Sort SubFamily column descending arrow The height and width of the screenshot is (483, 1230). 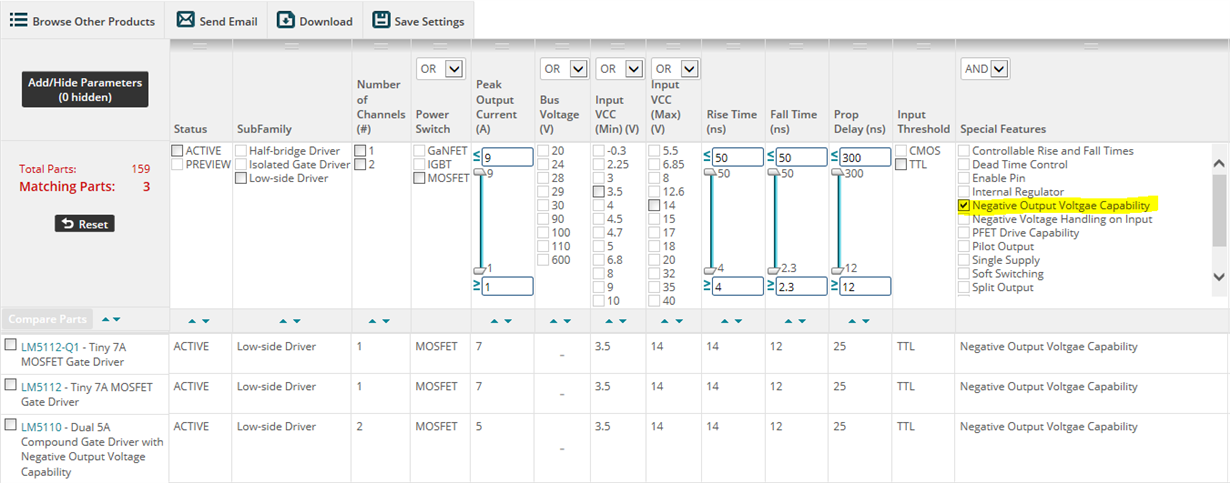tap(297, 321)
